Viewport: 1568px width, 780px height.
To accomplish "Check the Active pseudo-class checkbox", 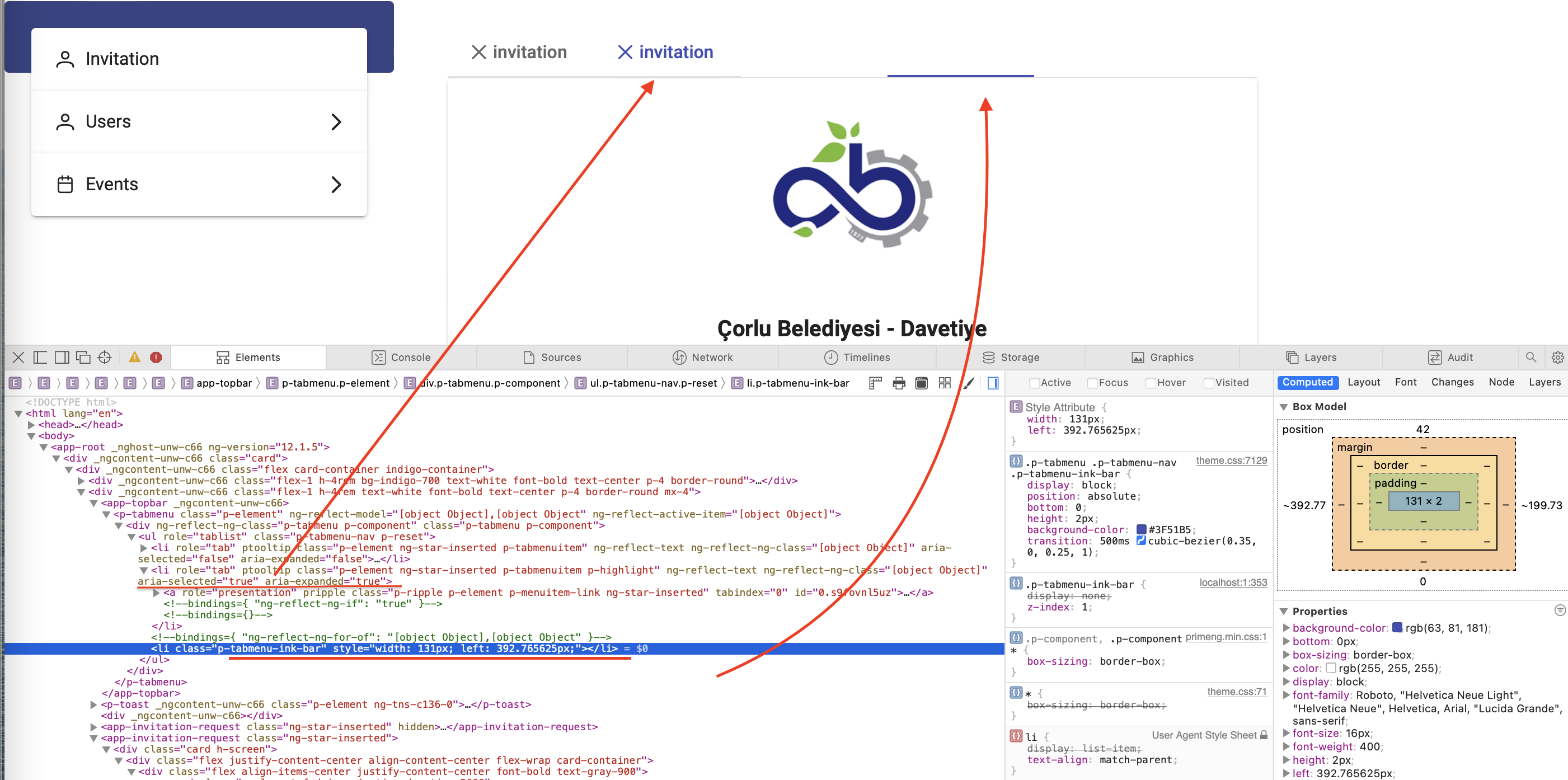I will [1034, 383].
